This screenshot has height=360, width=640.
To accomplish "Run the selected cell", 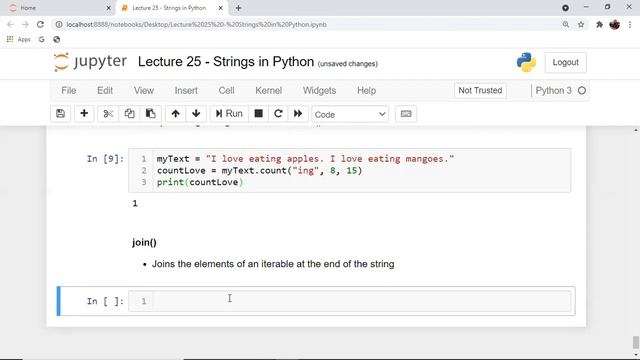I will click(x=229, y=114).
